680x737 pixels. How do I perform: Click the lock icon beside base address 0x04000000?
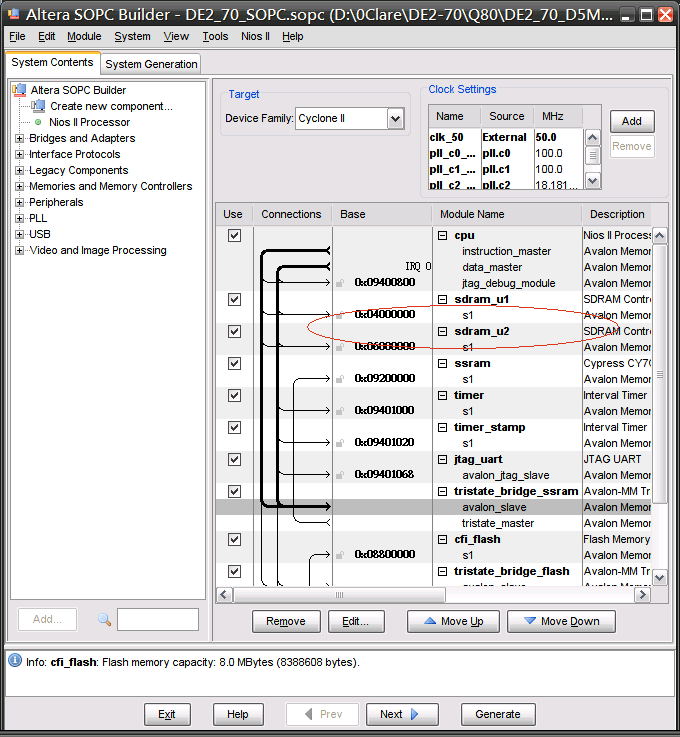coord(341,315)
